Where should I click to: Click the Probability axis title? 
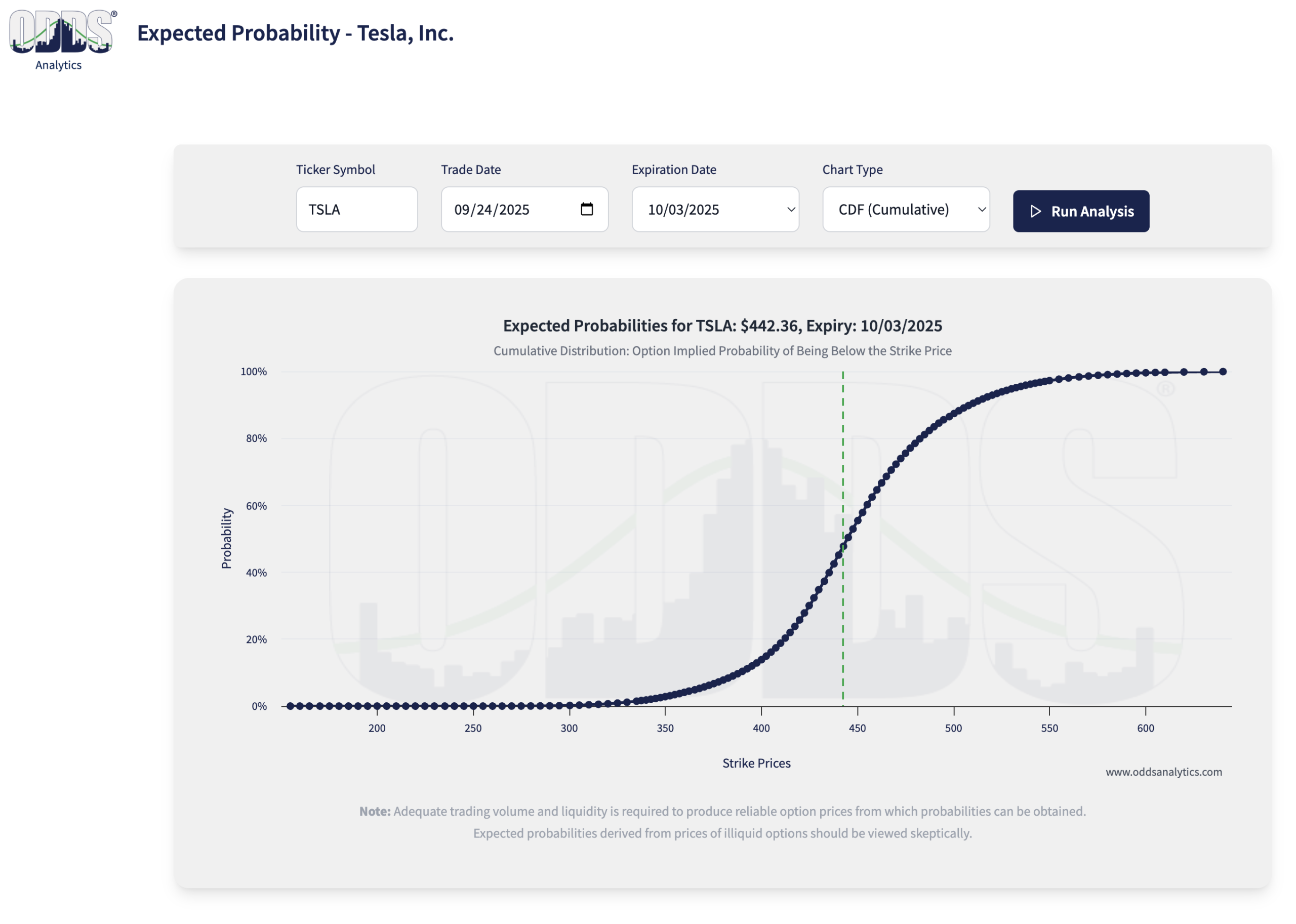tap(226, 538)
